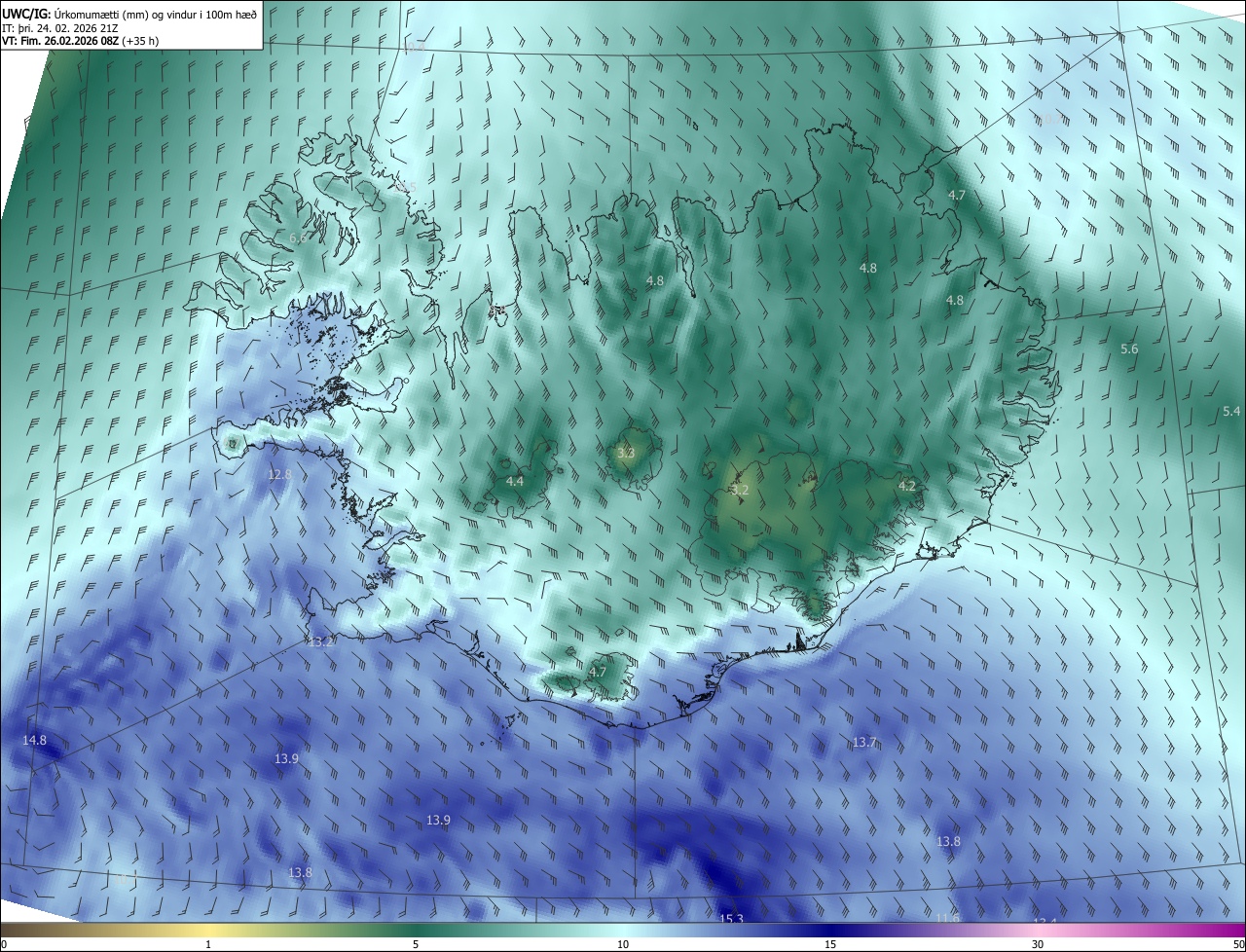Click the 5.6 value label off the east coast
This screenshot has height=952, width=1246.
pos(1129,349)
